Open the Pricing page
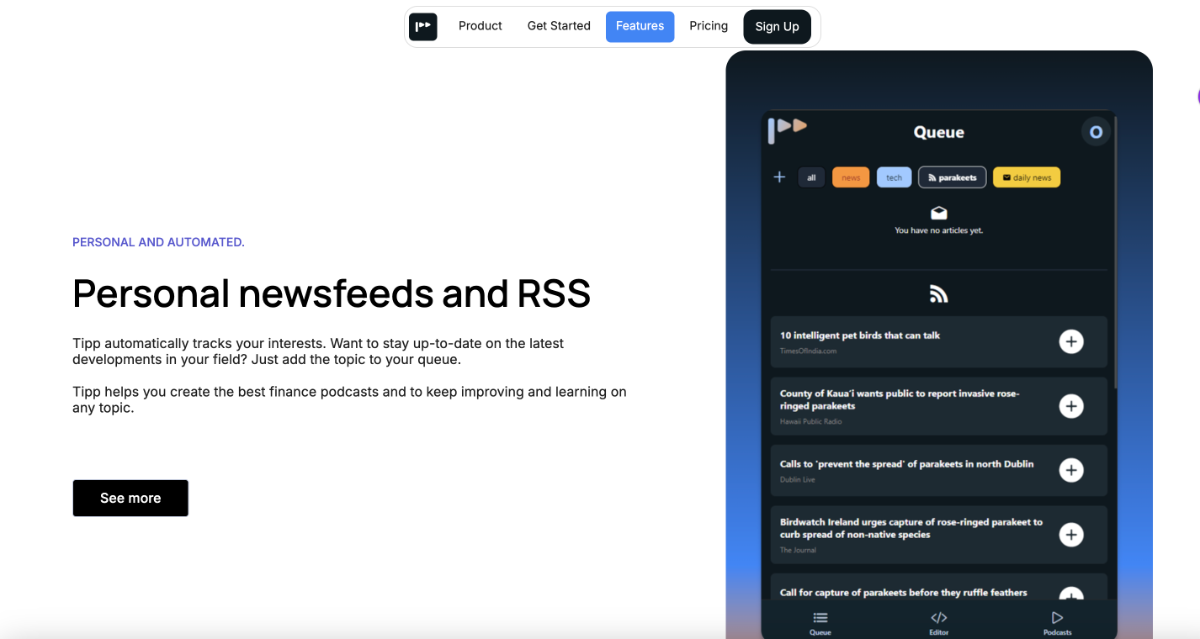The image size is (1200, 639). [x=709, y=26]
